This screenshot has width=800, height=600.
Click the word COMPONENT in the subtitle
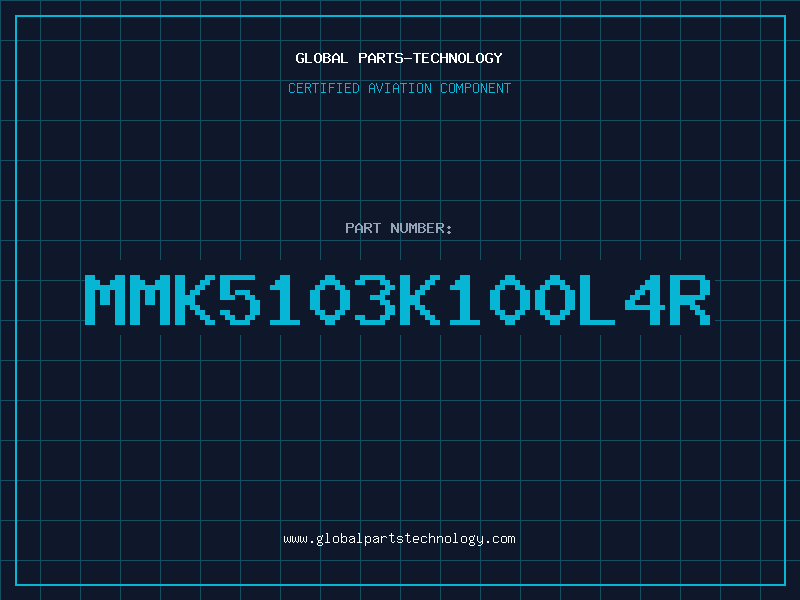tap(476, 88)
